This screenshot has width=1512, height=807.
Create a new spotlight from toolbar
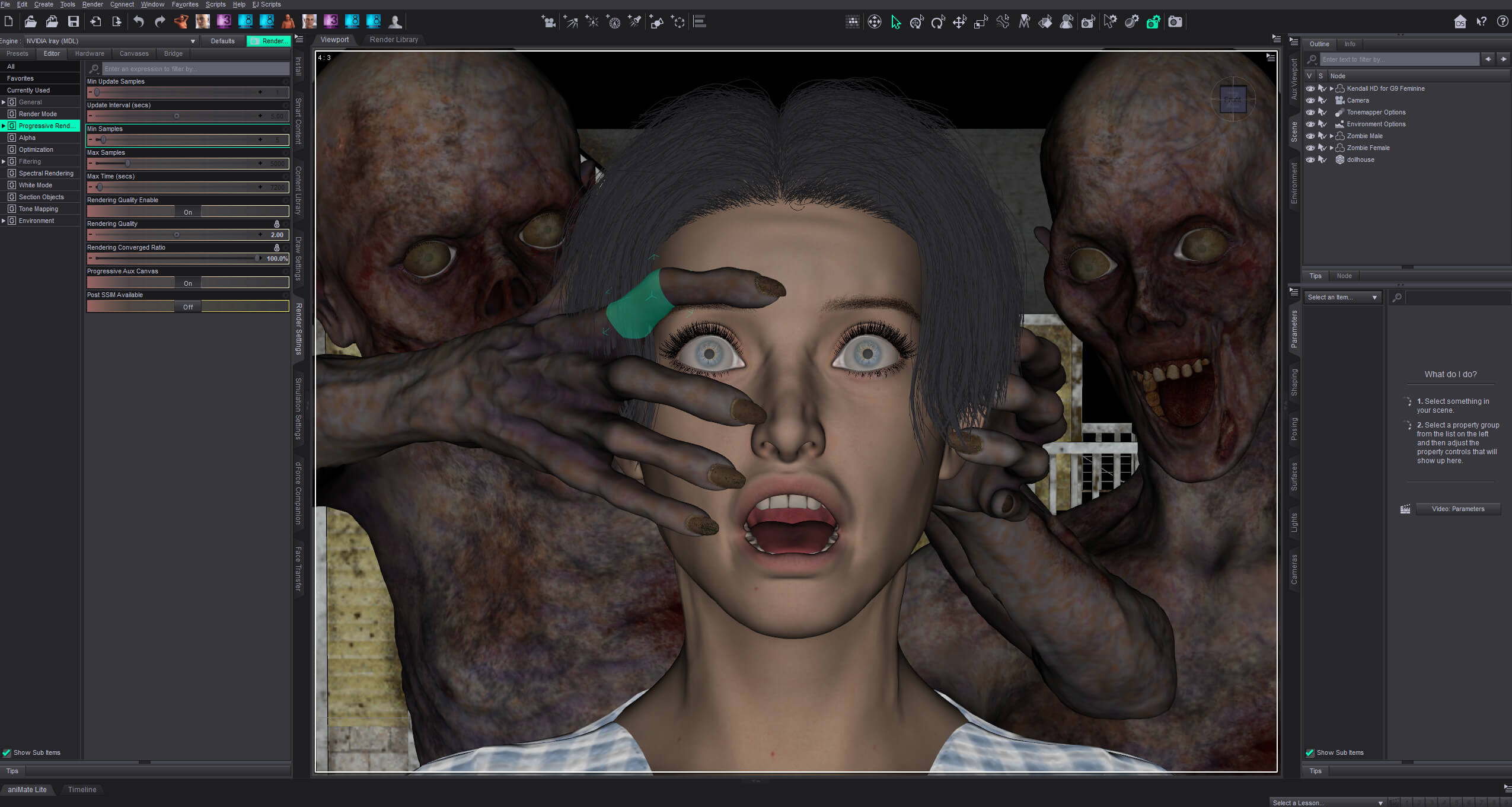pyautogui.click(x=634, y=22)
